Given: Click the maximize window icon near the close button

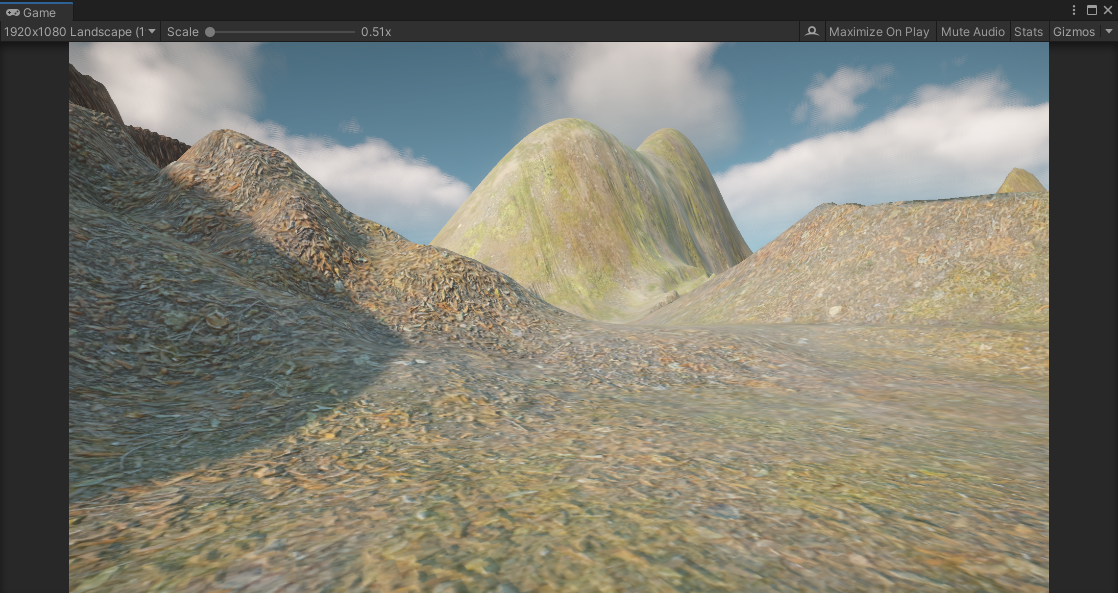Looking at the screenshot, I should click(1092, 10).
